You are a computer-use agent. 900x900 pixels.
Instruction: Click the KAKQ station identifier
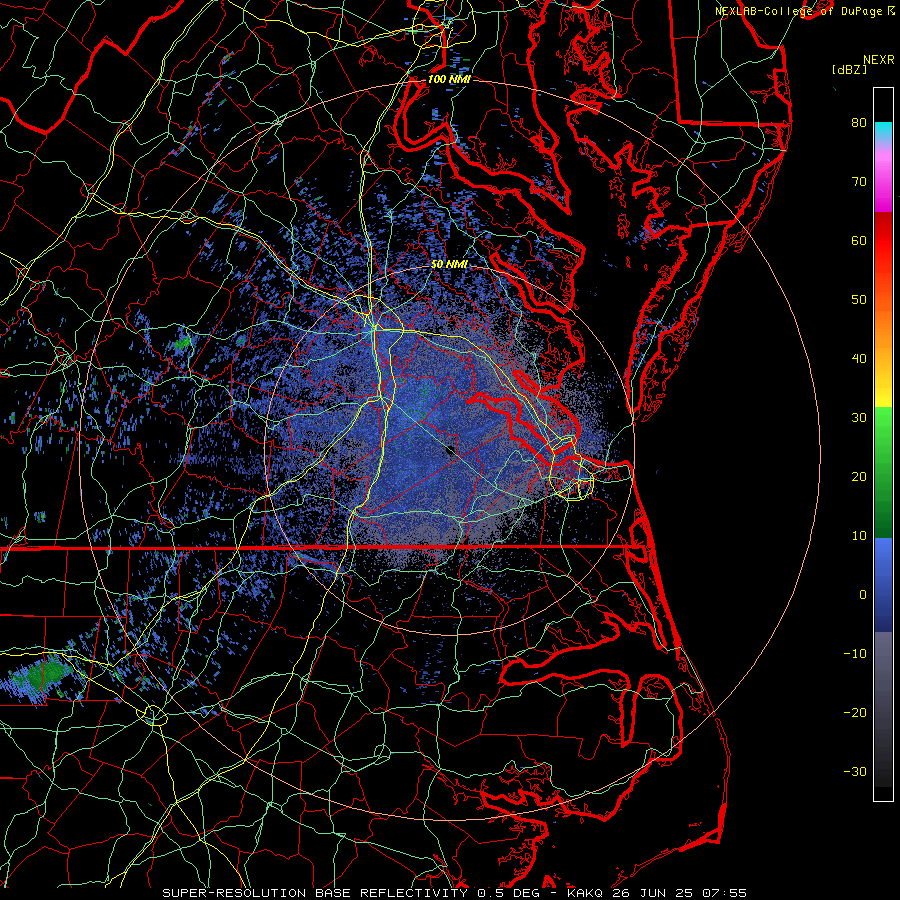point(585,893)
